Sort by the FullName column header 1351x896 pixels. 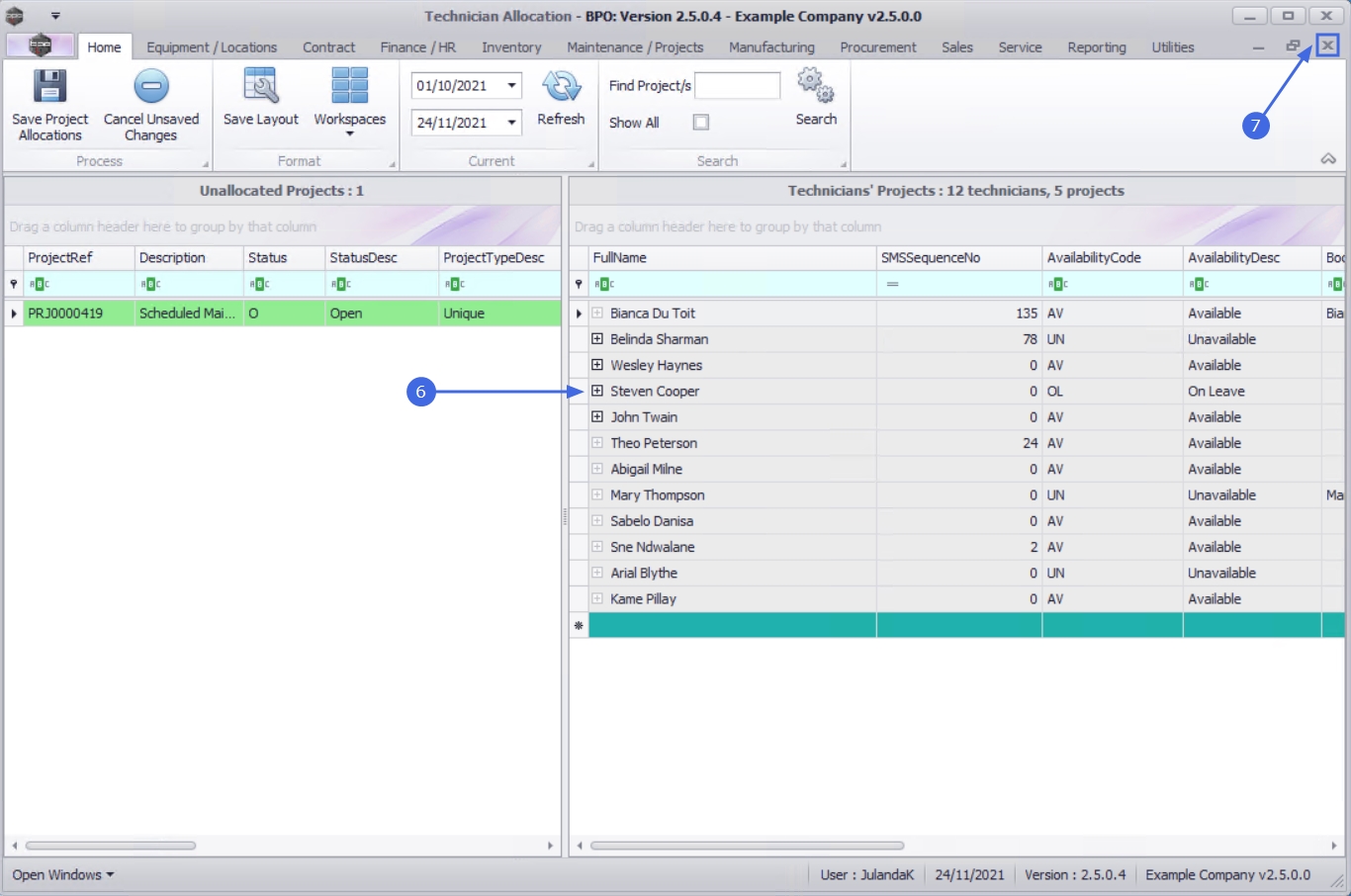(732, 258)
